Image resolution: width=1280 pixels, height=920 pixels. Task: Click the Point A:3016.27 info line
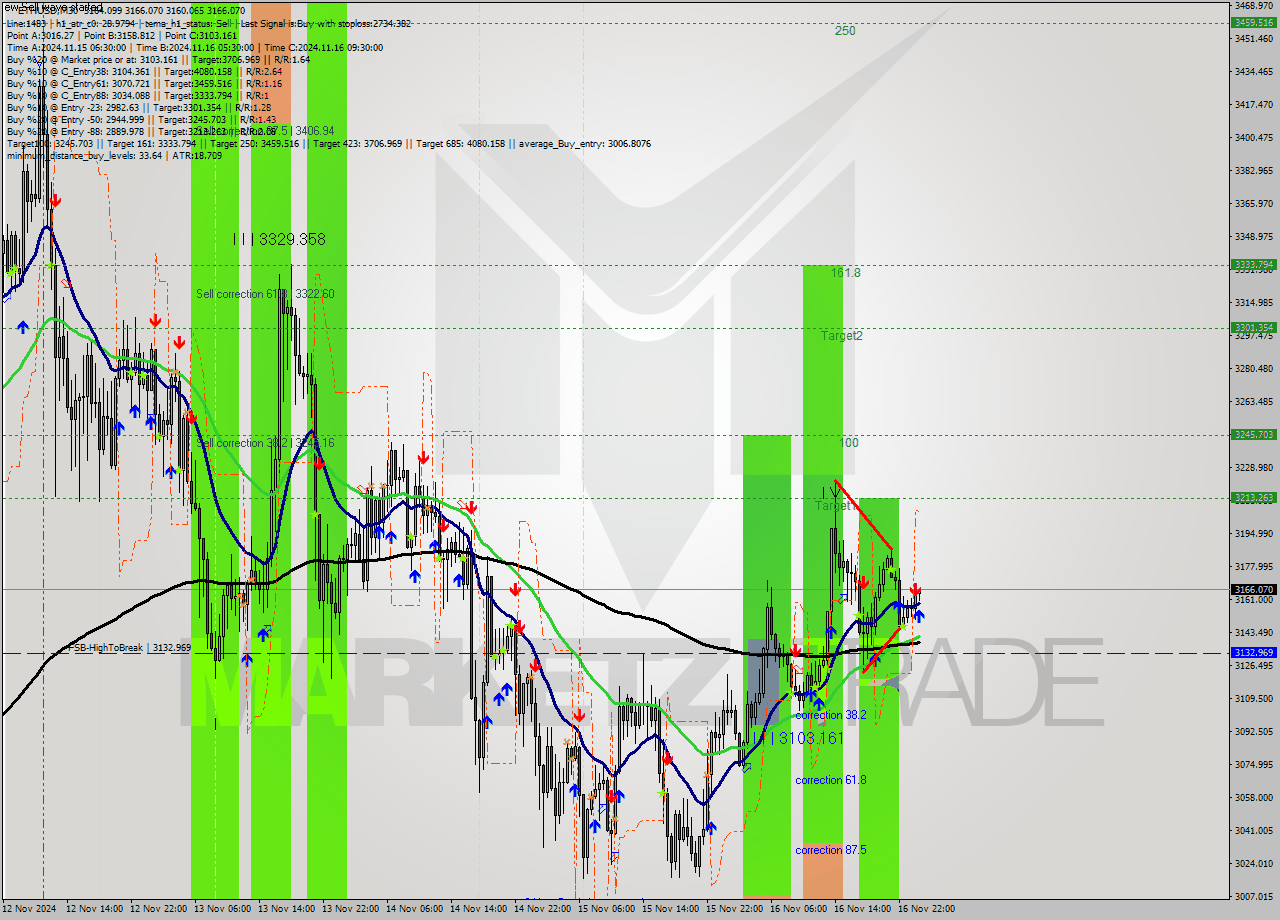pos(121,35)
